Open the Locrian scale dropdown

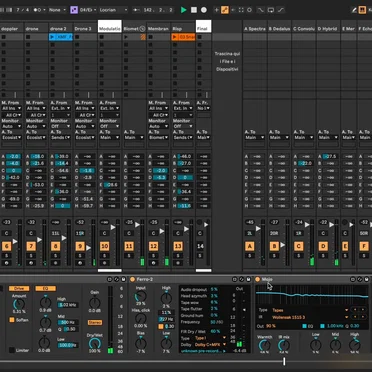click(x=113, y=10)
